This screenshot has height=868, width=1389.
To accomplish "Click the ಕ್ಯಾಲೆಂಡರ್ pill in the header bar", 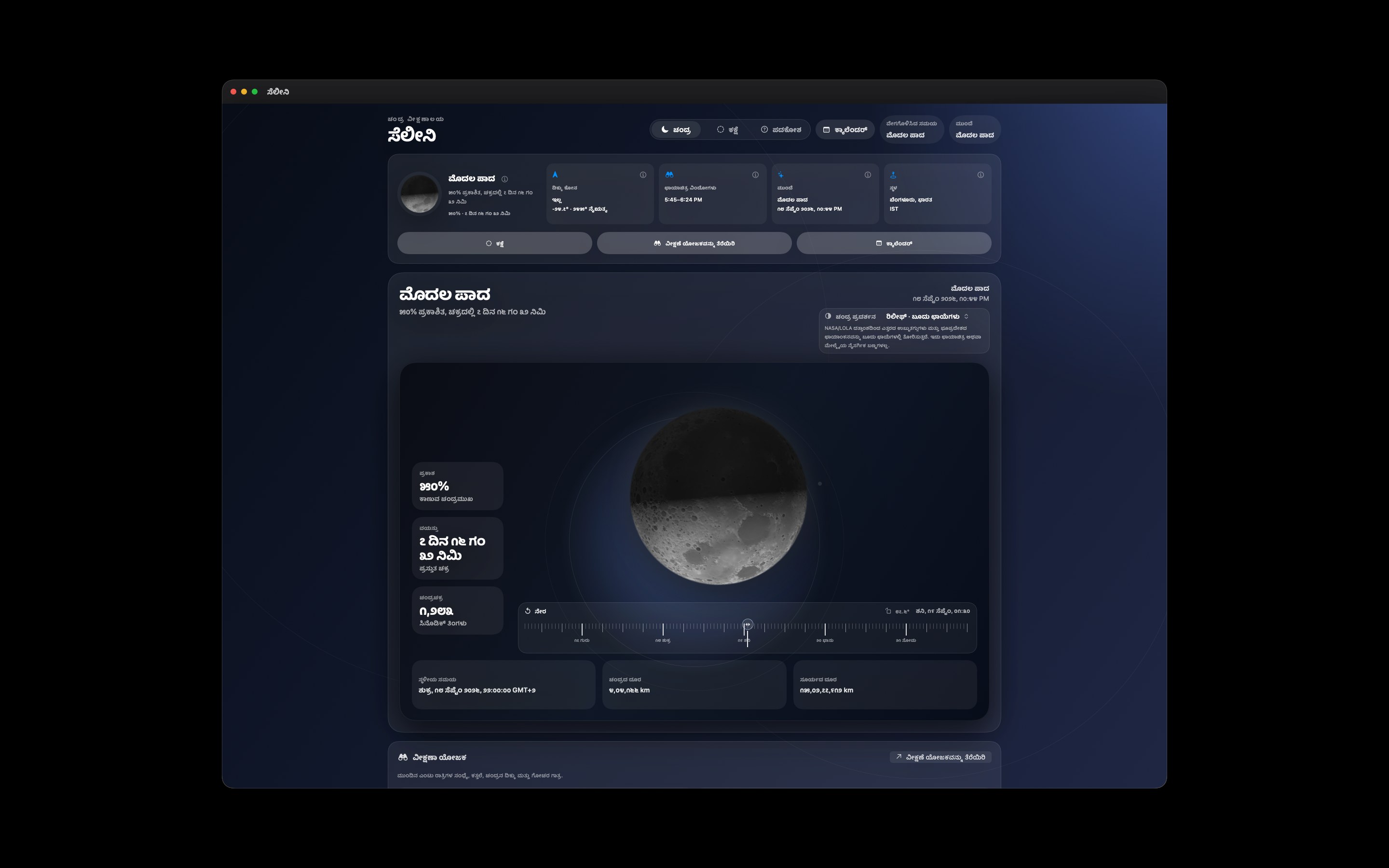I will pos(845,130).
